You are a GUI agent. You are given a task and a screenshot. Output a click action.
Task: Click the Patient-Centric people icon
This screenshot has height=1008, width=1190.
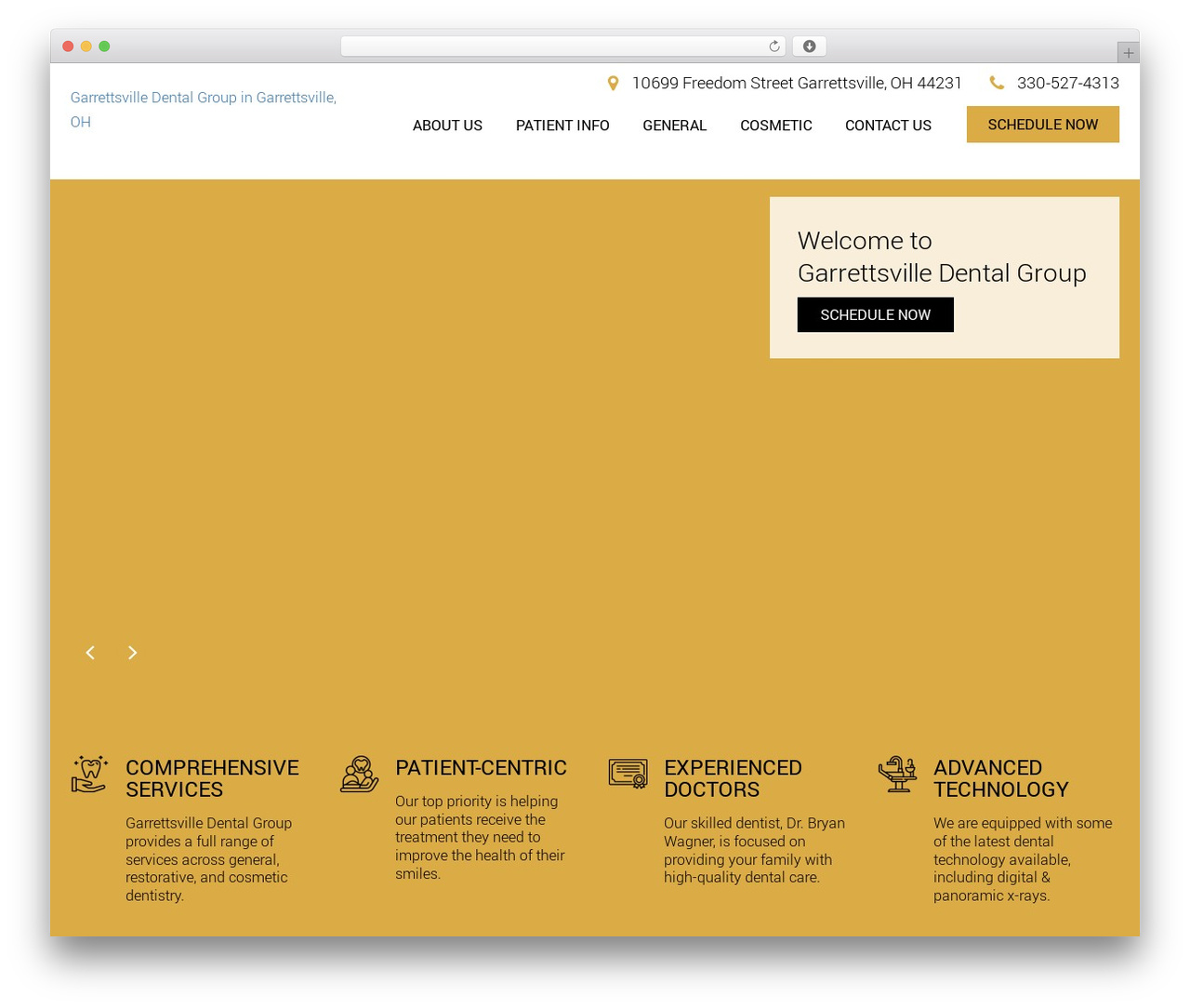coord(359,774)
